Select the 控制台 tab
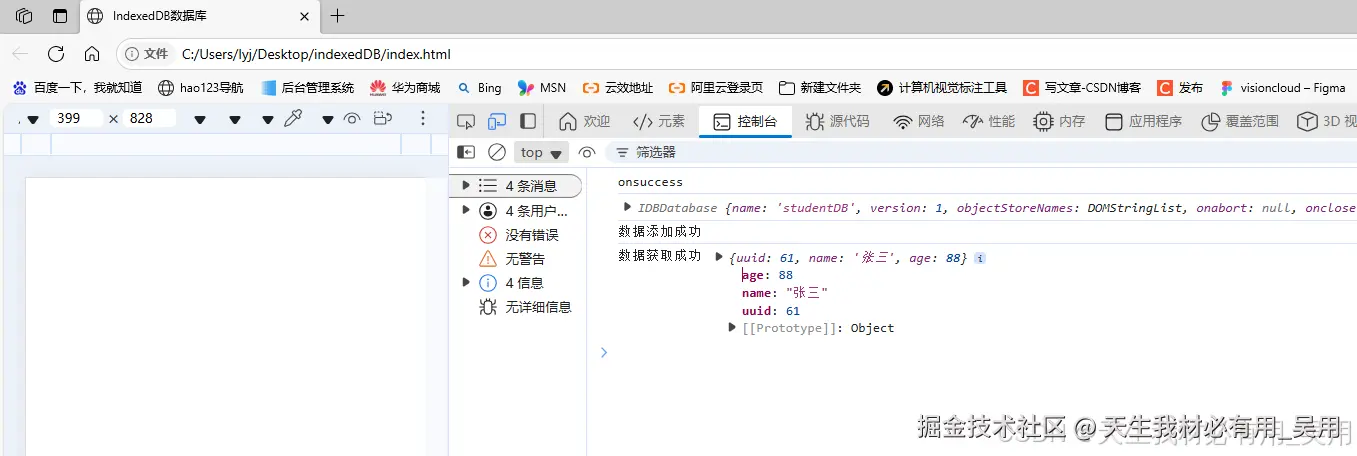Screen dimensions: 1357x456 745,121
